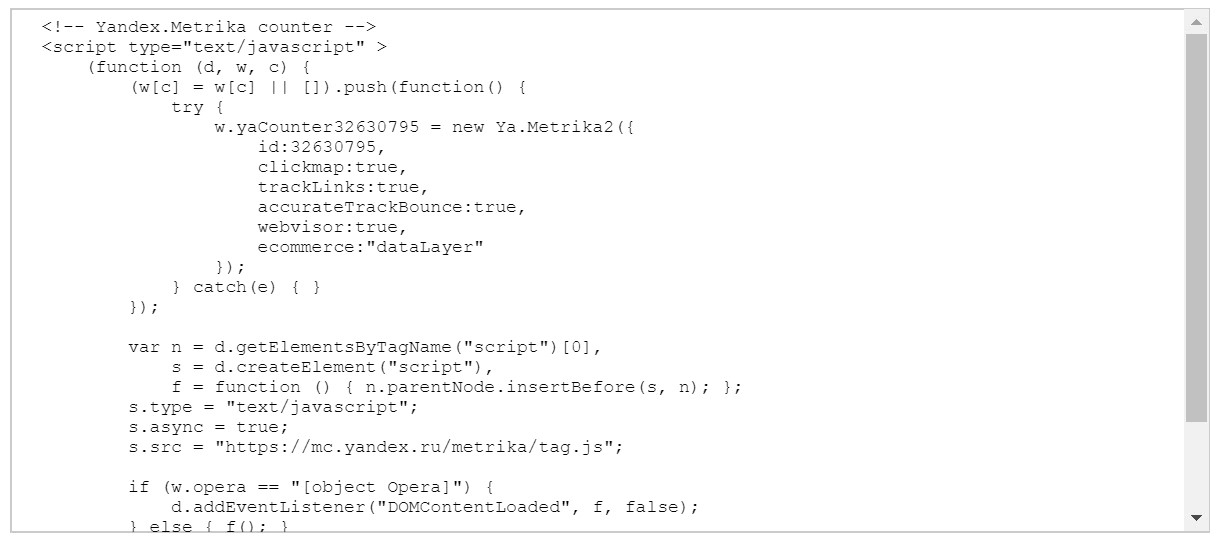Click the getElementsByTagName("script") line
The image size is (1219, 541).
(366, 347)
